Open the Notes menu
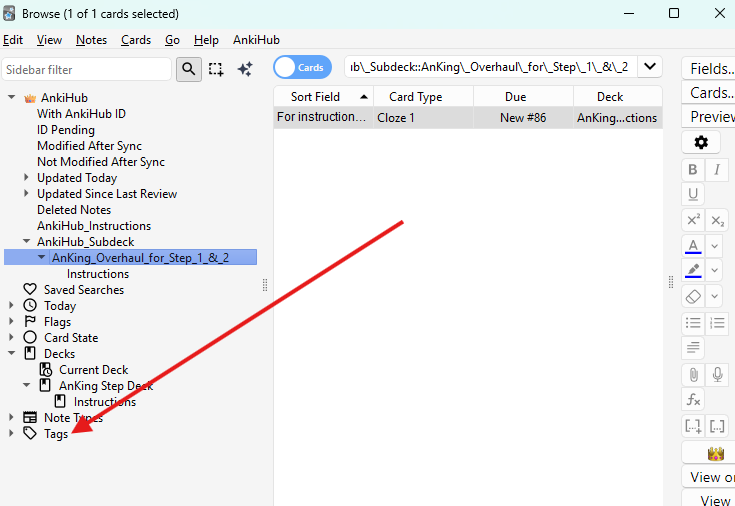 pyautogui.click(x=91, y=40)
